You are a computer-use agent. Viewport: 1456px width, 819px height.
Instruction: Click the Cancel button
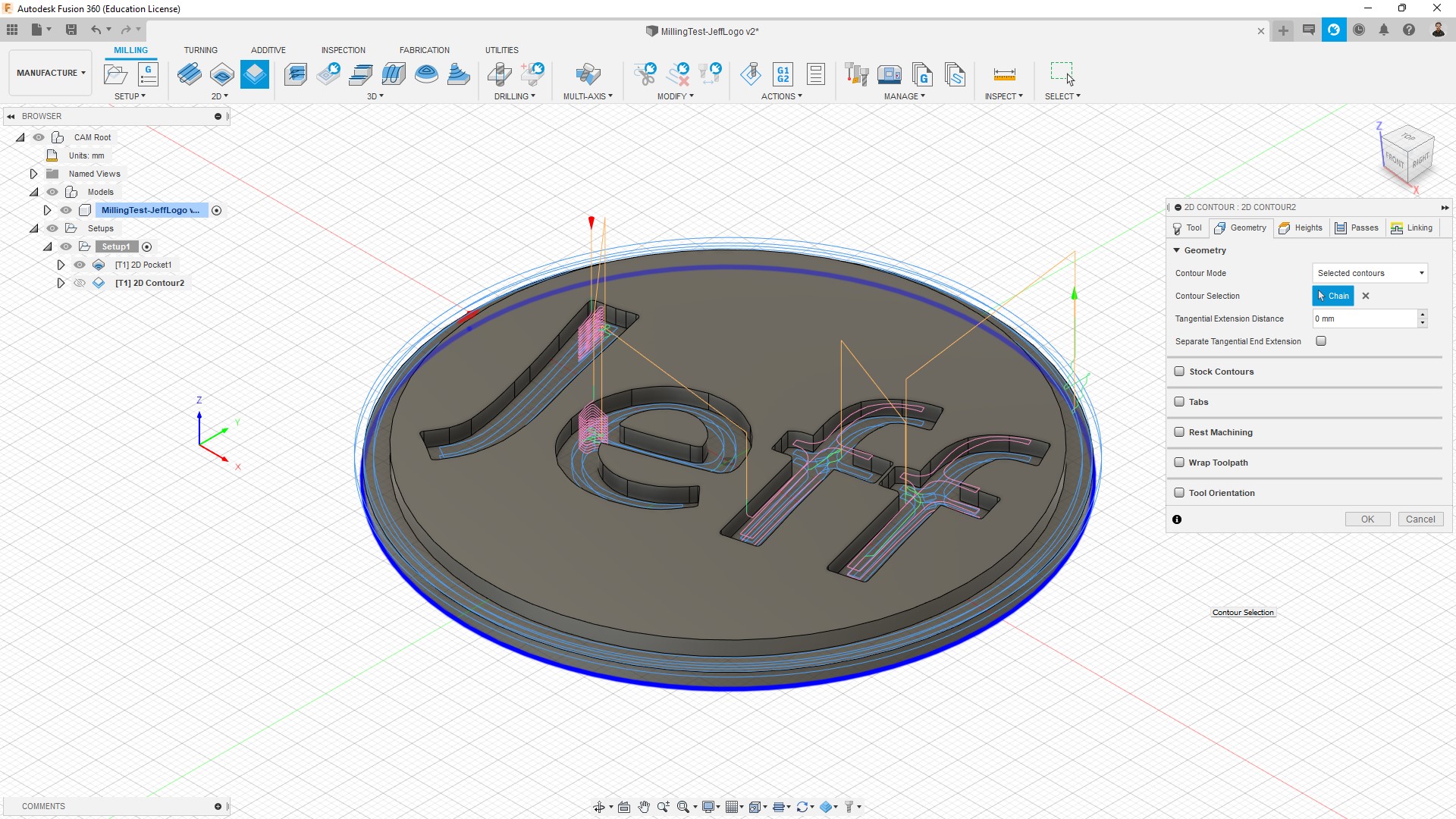(x=1420, y=519)
